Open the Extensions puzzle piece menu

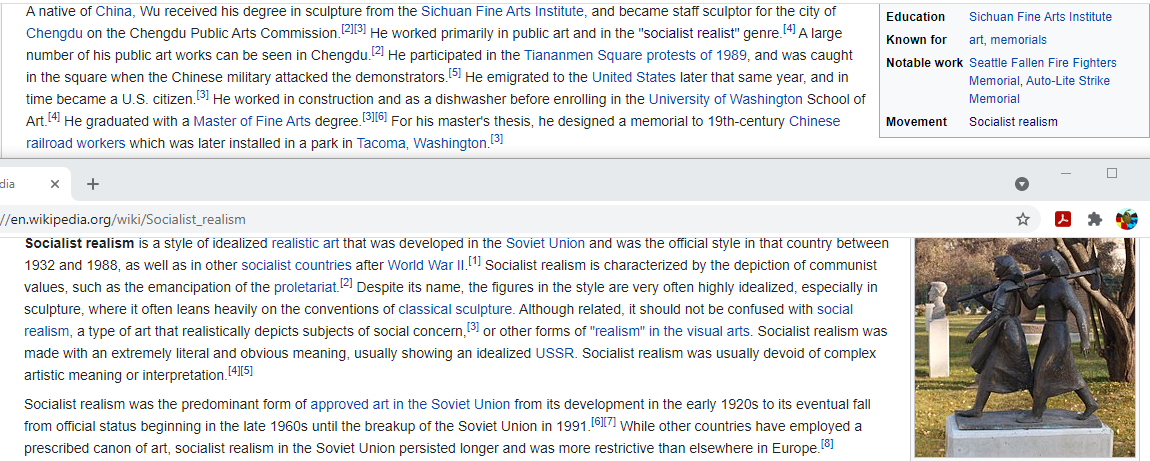tap(1095, 219)
